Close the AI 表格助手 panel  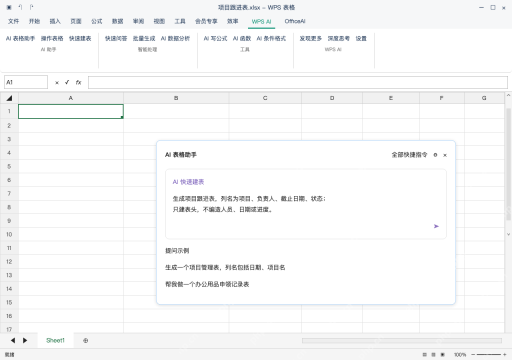[445, 155]
